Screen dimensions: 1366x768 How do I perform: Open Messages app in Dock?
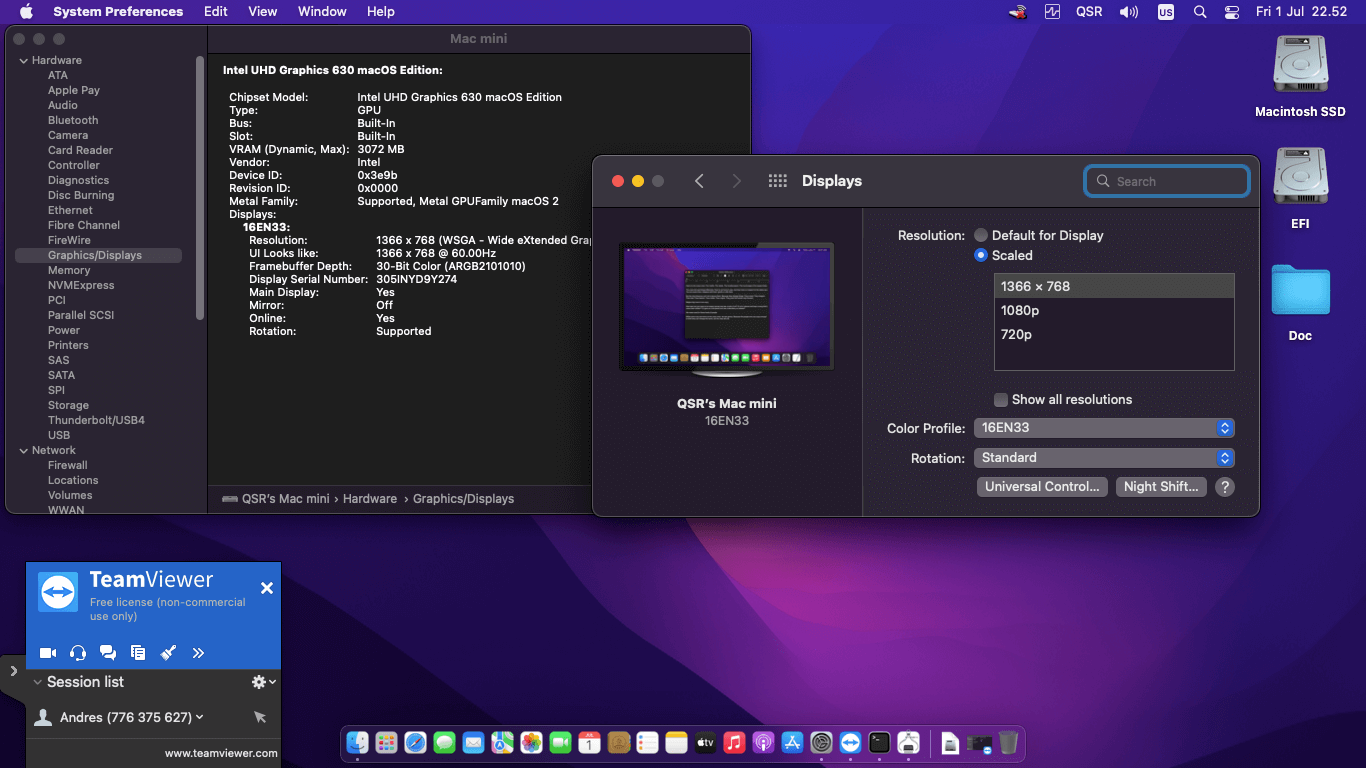click(x=445, y=743)
